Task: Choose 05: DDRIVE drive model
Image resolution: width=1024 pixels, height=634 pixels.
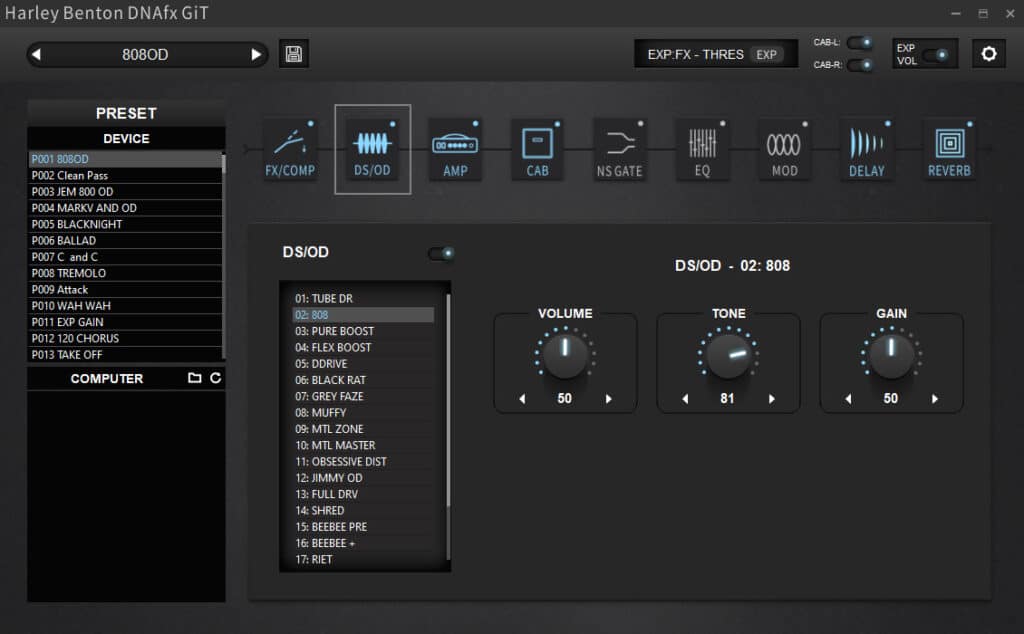Action: (363, 364)
